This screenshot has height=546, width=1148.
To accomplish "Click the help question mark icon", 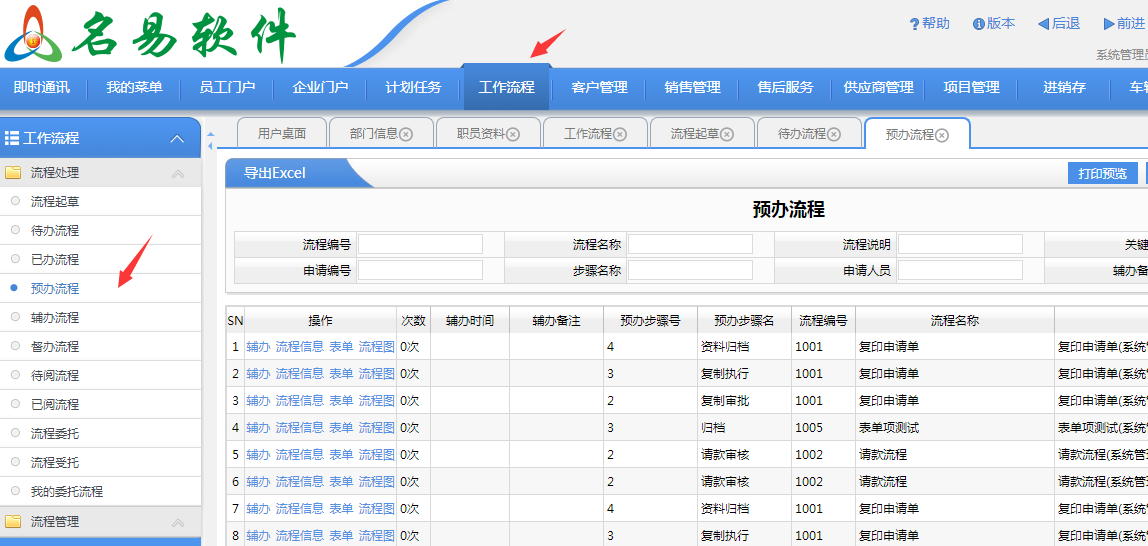I will click(914, 24).
